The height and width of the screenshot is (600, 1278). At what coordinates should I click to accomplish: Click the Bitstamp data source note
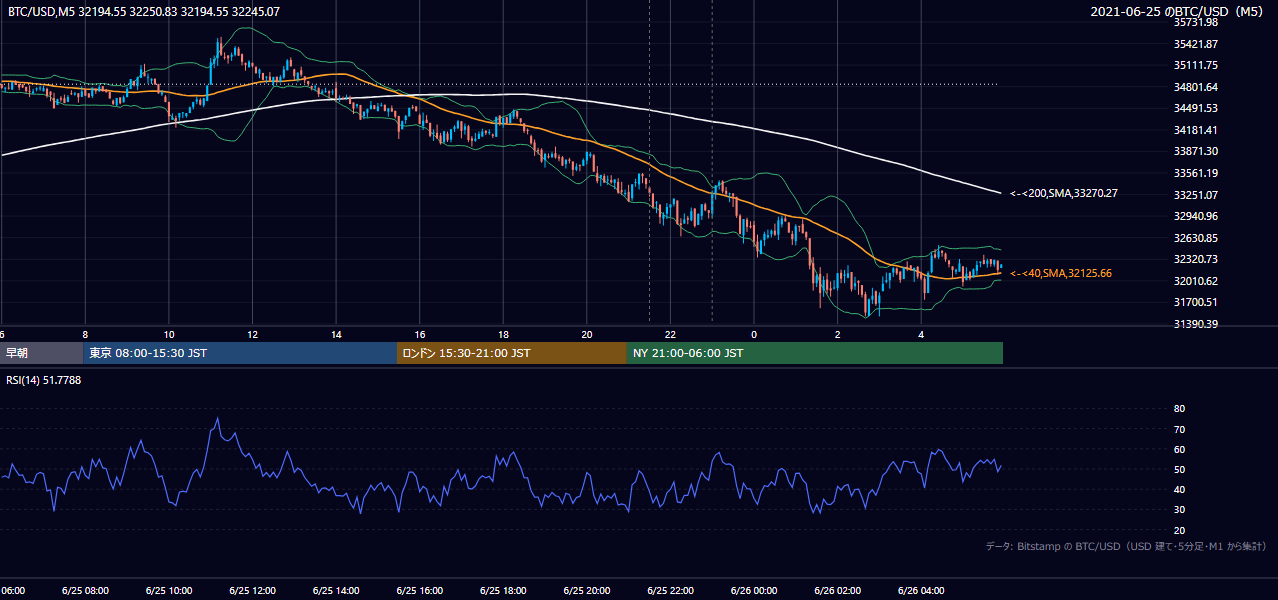[x=1126, y=546]
